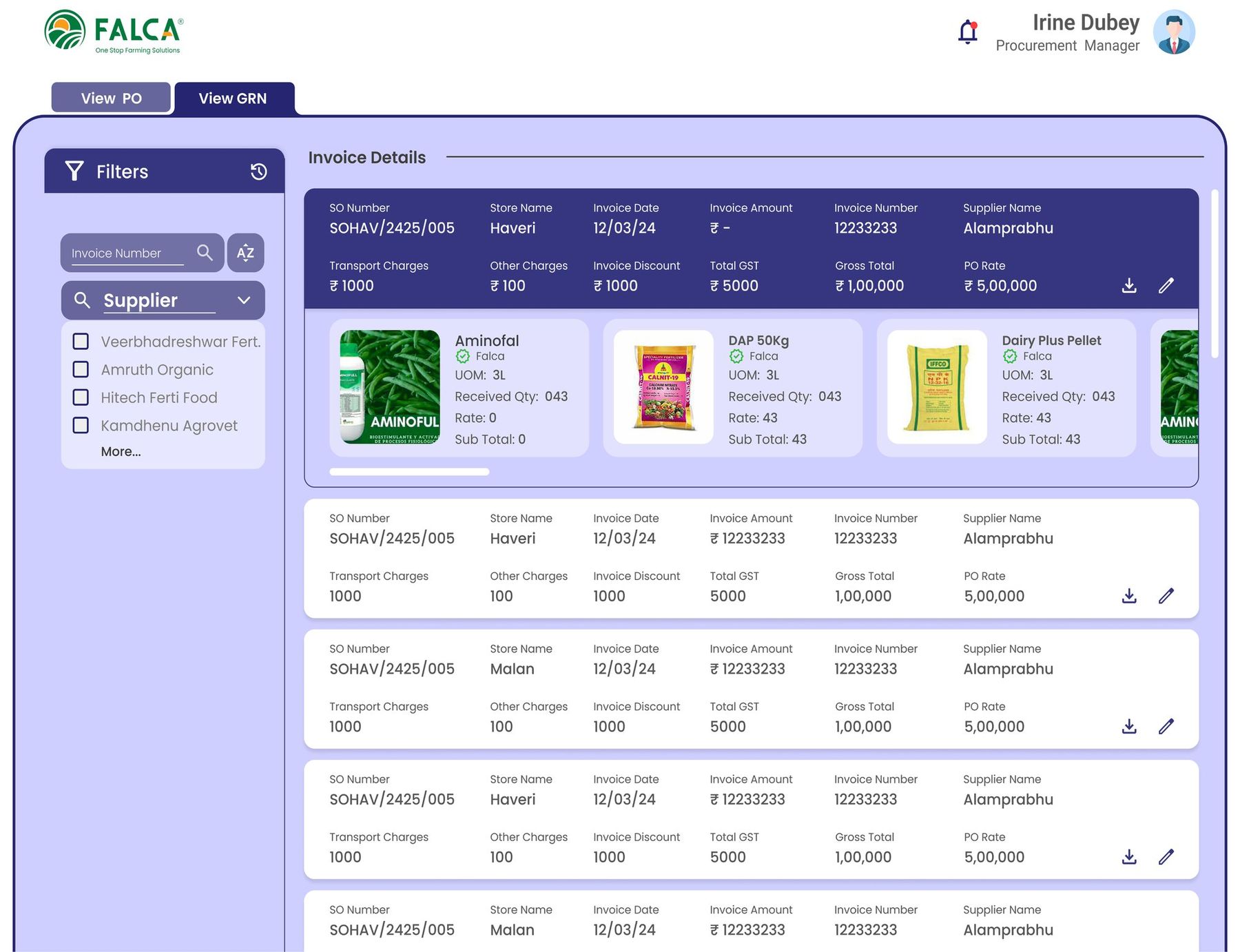Image resolution: width=1240 pixels, height=952 pixels.
Task: Enable the Hitech Ferti Food filter checkbox
Action: [81, 397]
